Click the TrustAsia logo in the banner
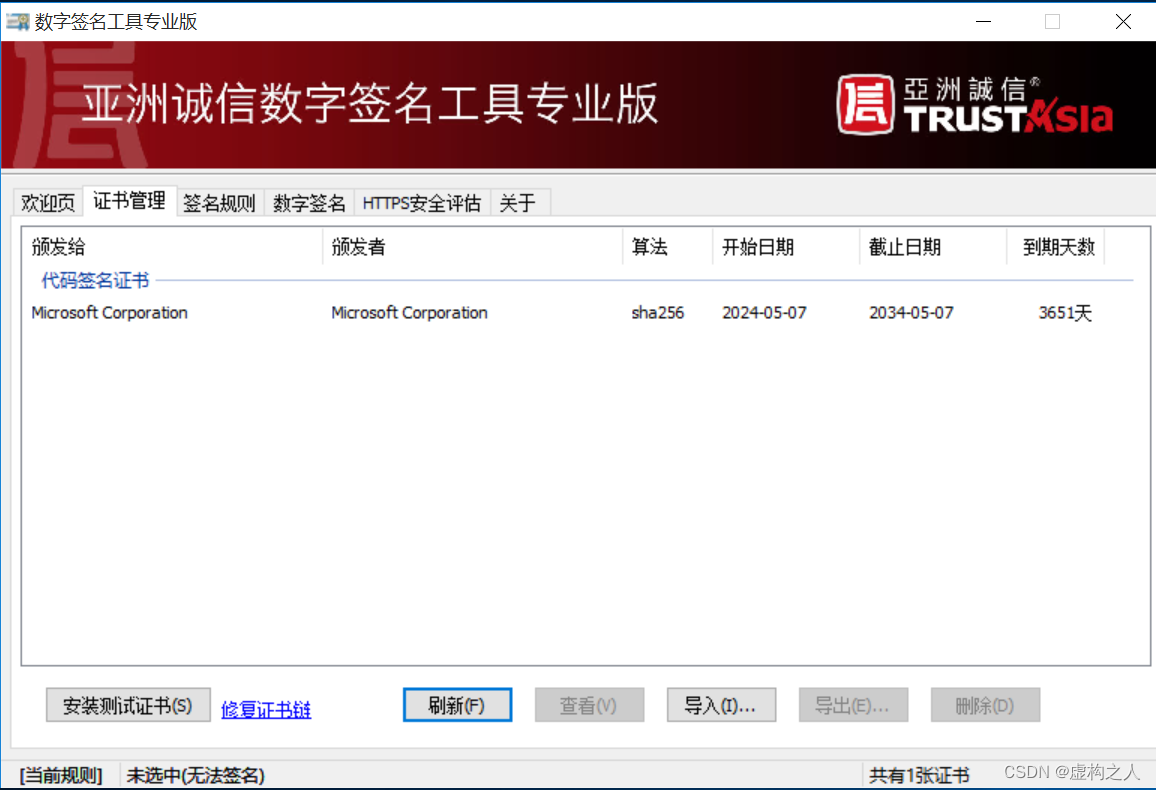Image resolution: width=1156 pixels, height=790 pixels. (975, 105)
